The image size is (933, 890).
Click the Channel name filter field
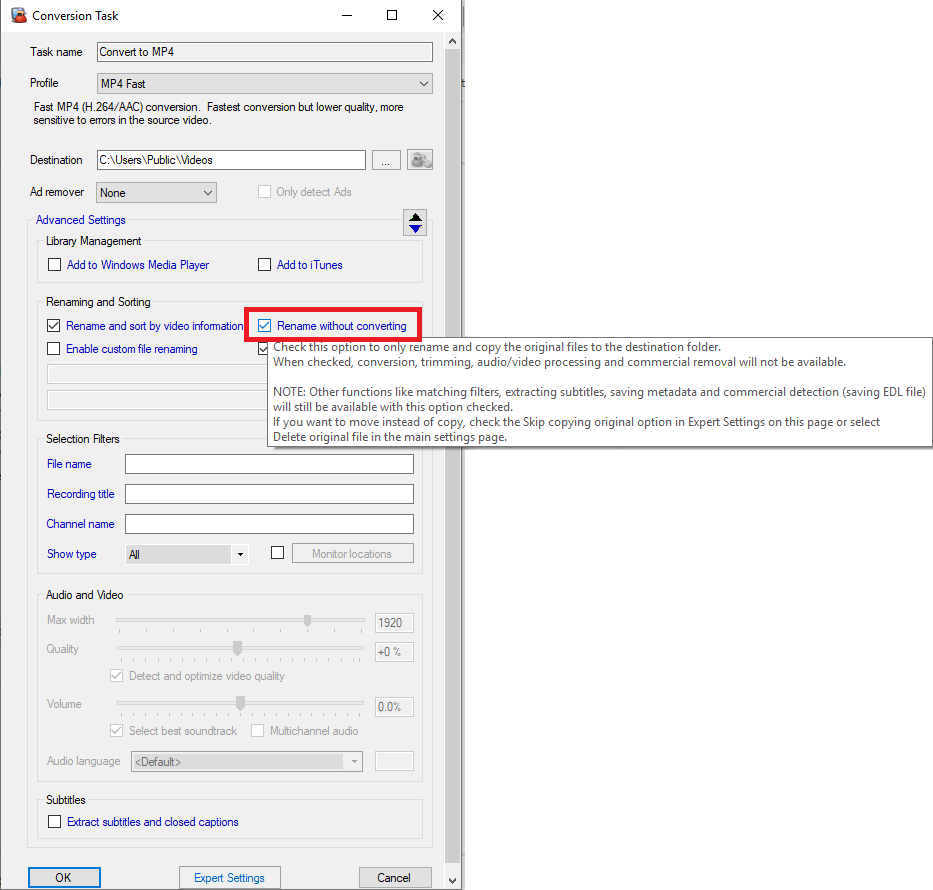pos(270,524)
